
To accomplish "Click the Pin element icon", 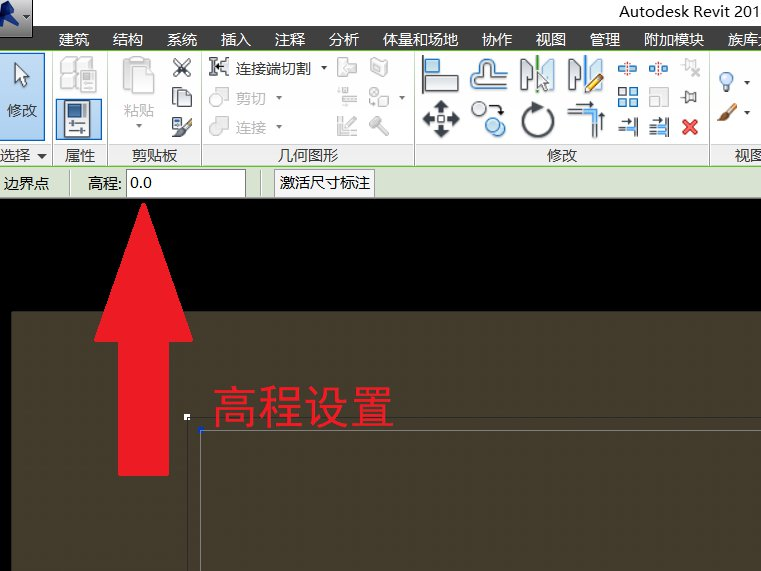I will tap(689, 97).
